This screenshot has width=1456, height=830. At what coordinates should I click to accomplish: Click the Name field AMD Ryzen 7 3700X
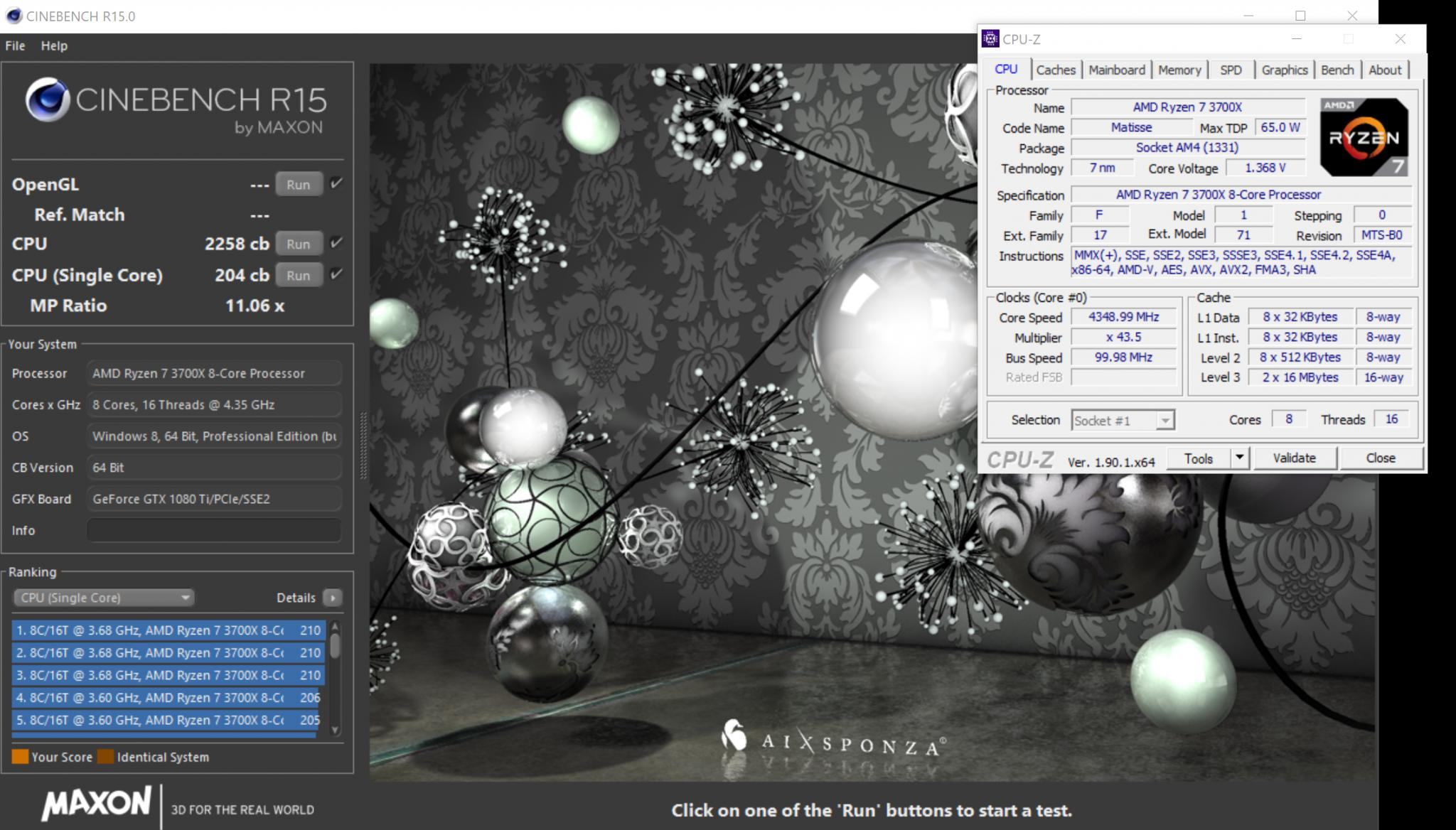pos(1187,107)
